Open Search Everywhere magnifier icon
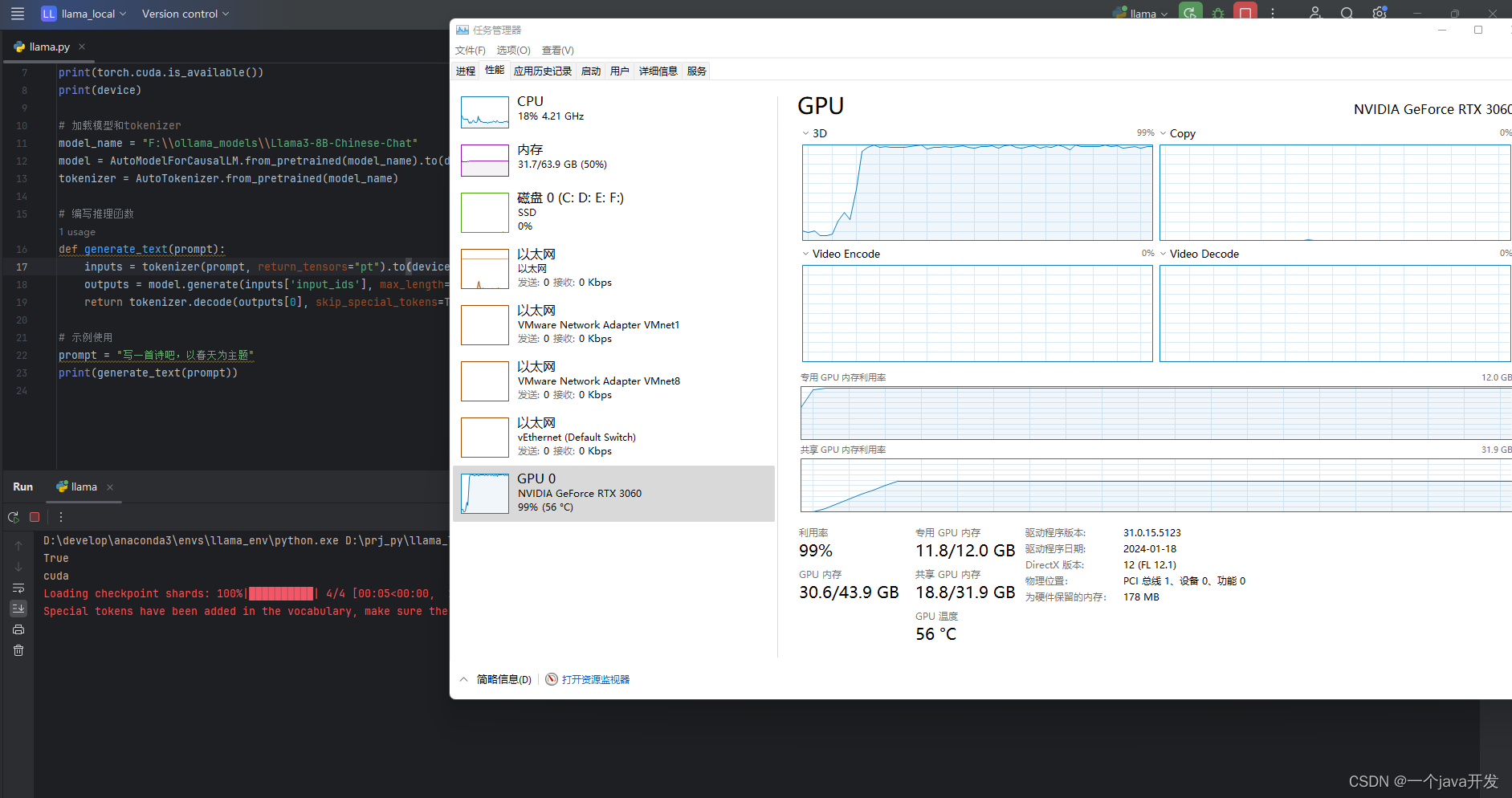 pyautogui.click(x=1347, y=14)
